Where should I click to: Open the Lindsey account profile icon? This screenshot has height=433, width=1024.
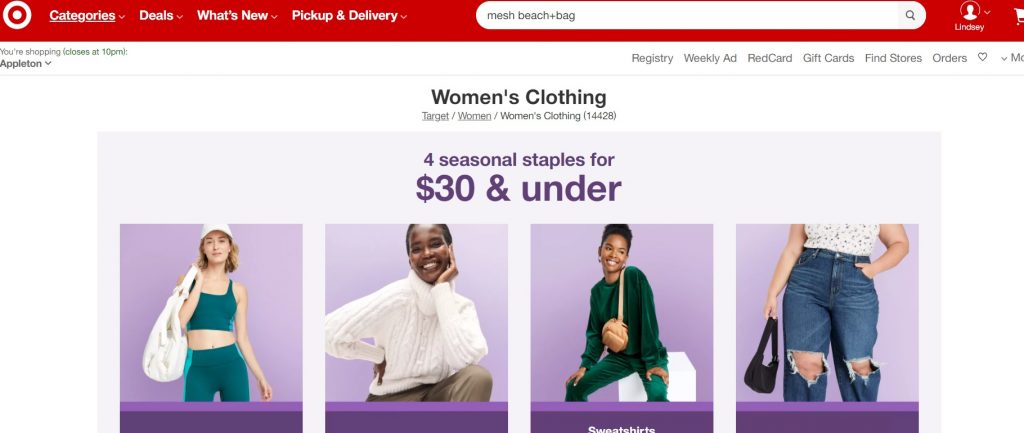tap(970, 11)
